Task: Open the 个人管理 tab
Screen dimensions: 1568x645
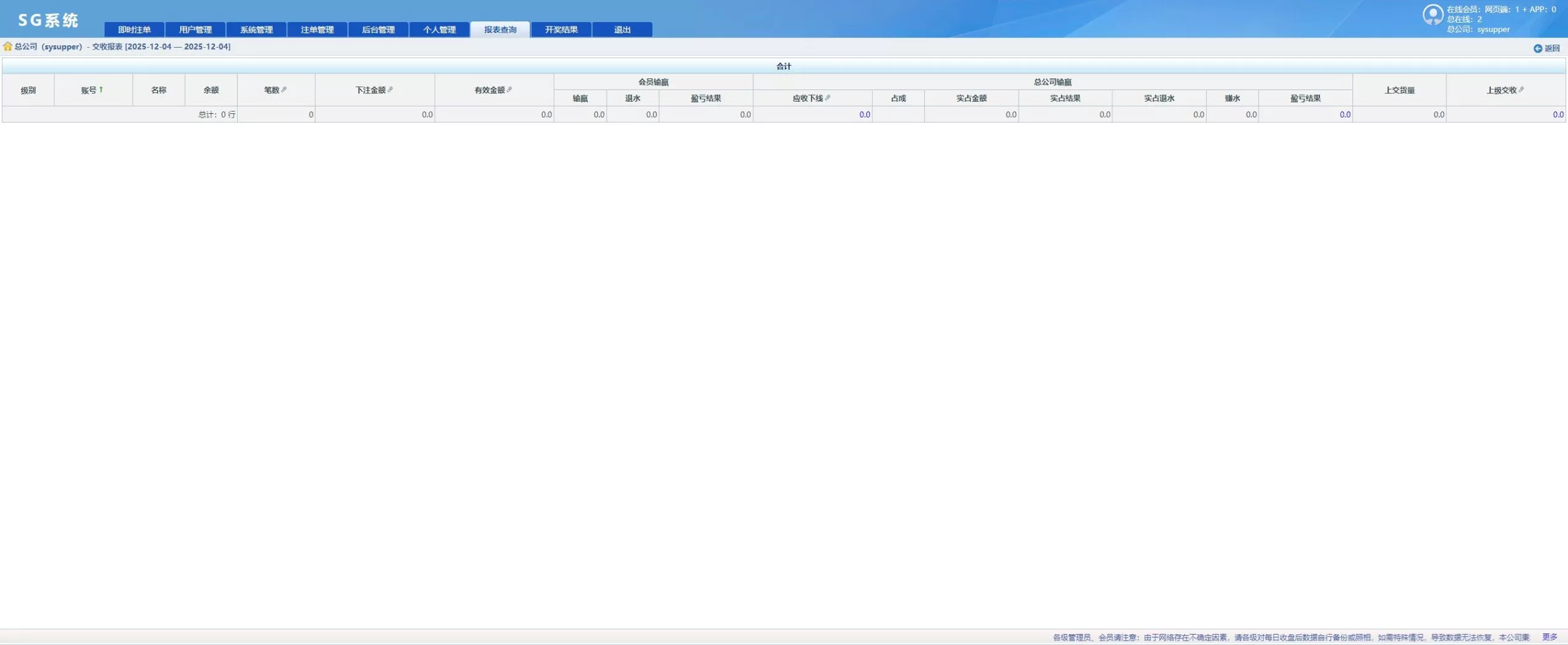Action: (439, 29)
